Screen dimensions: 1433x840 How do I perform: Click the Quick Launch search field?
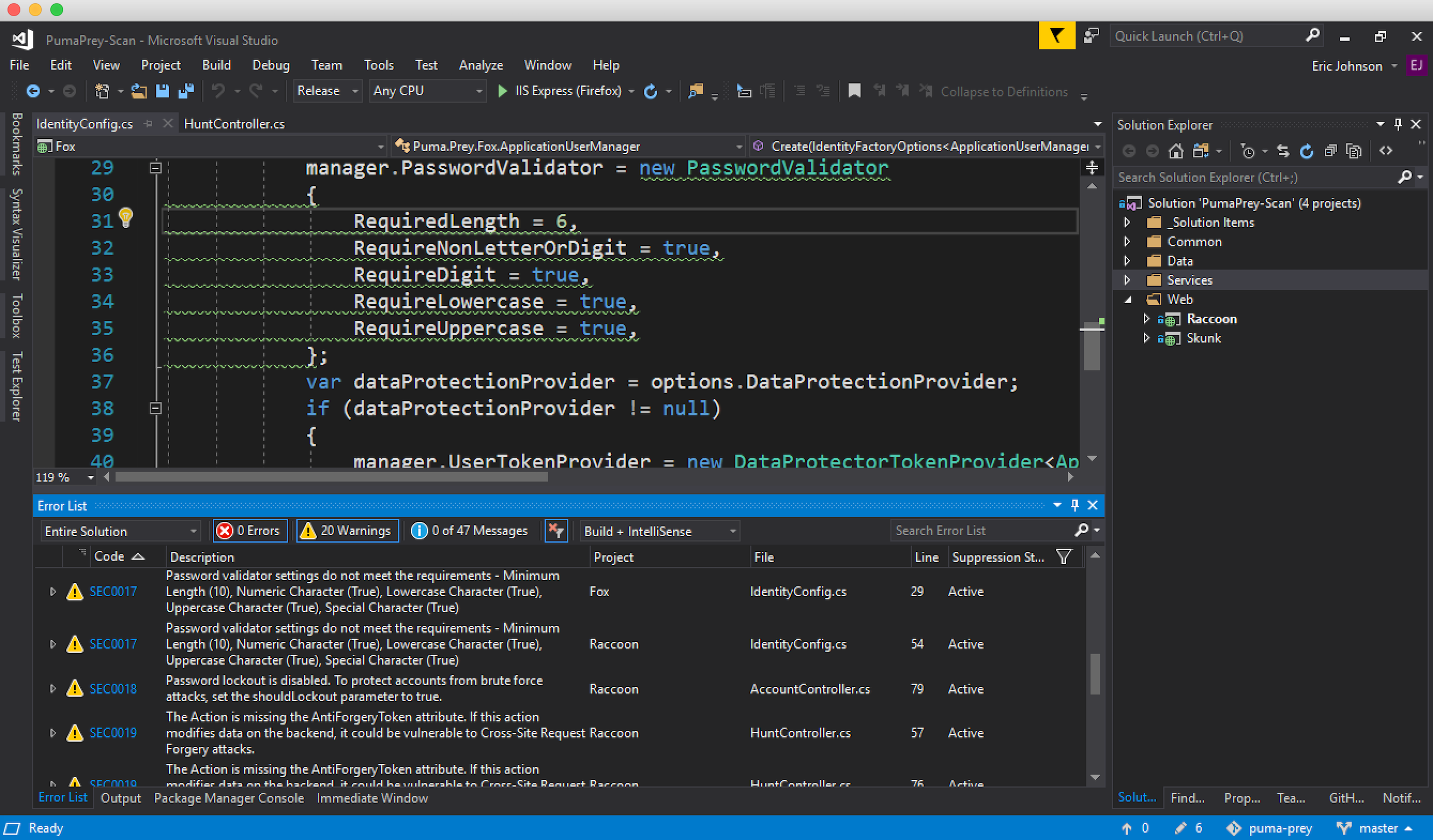click(x=1209, y=36)
